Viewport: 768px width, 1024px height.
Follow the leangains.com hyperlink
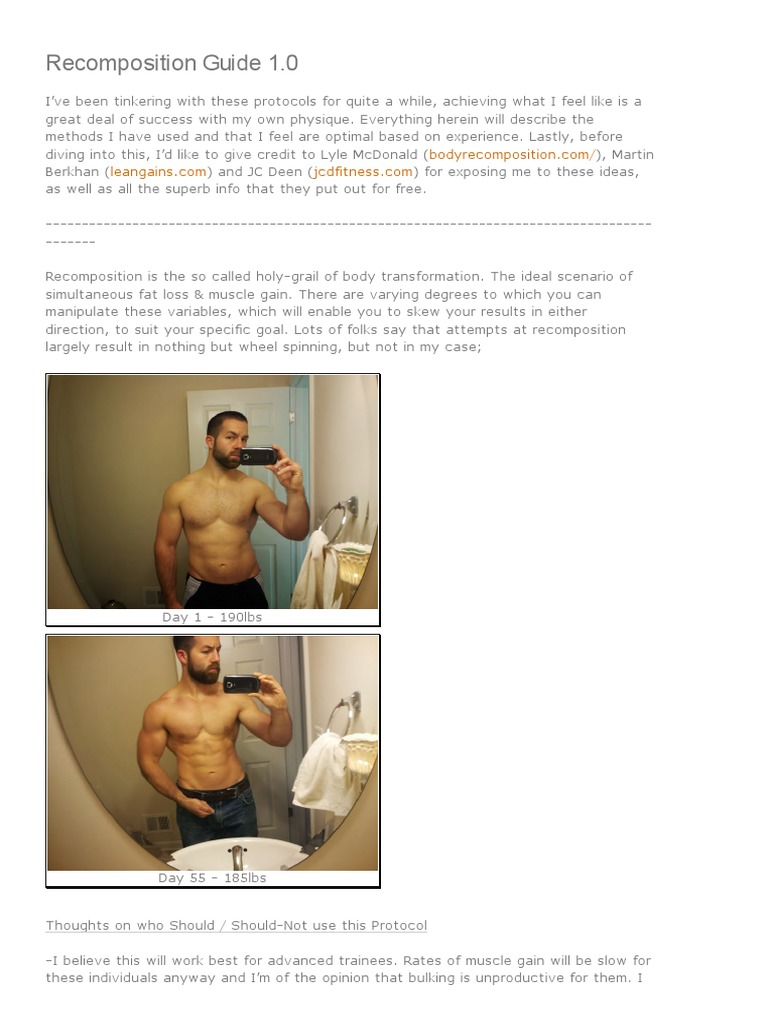point(158,172)
